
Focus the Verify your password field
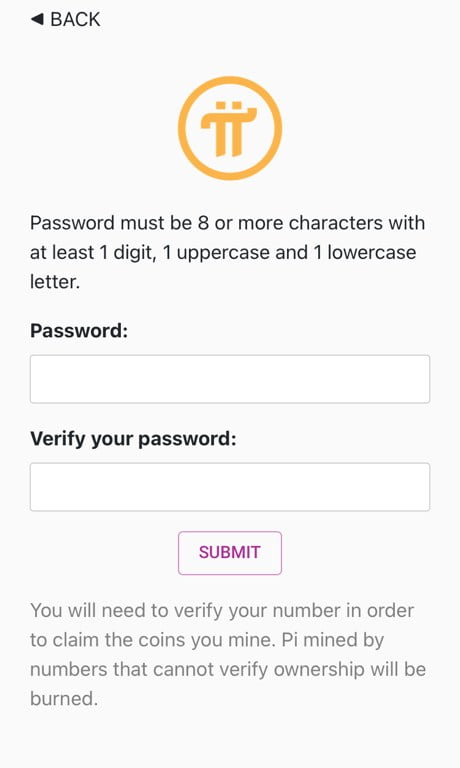click(x=230, y=487)
